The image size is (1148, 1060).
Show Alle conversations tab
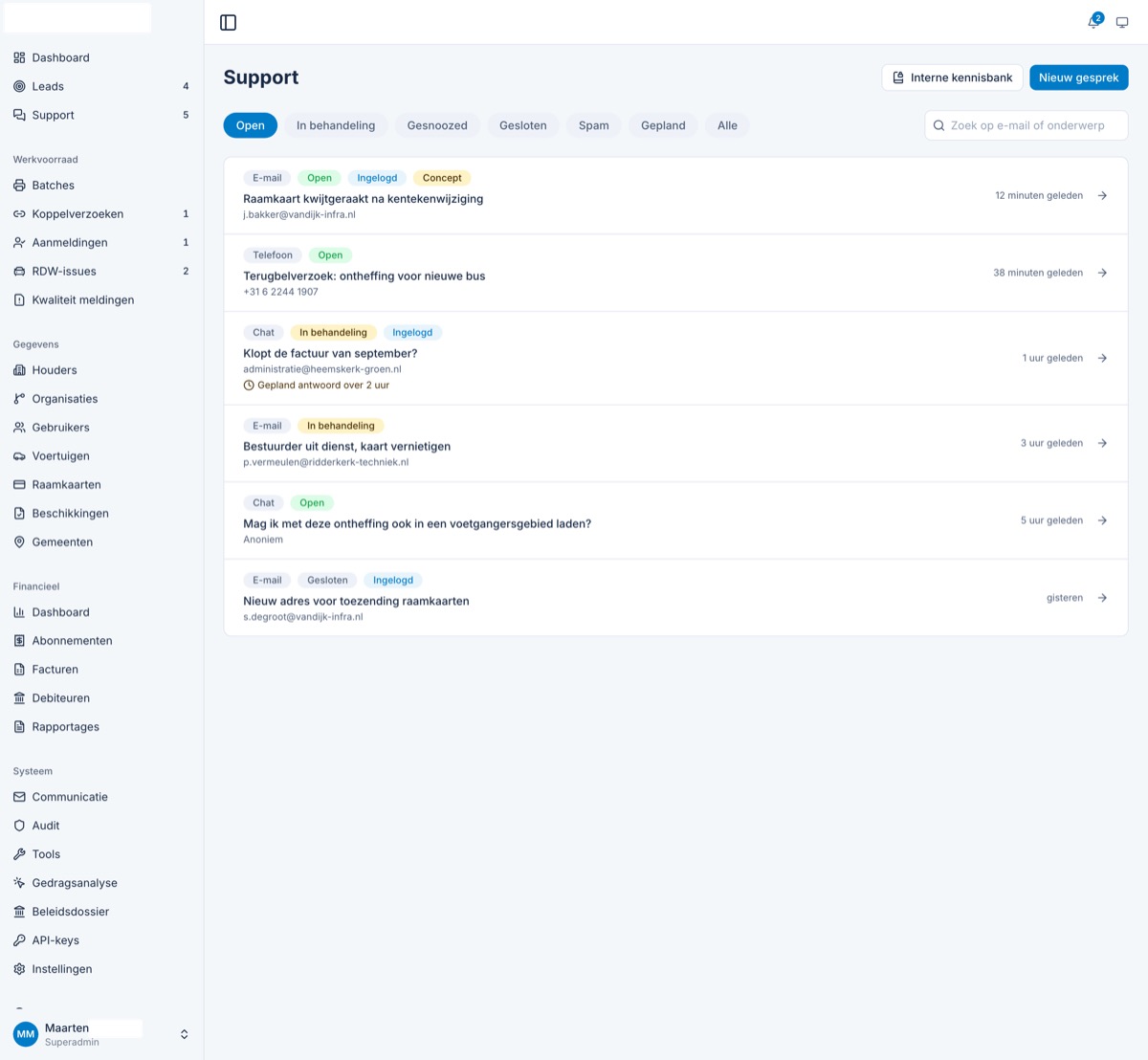point(727,125)
